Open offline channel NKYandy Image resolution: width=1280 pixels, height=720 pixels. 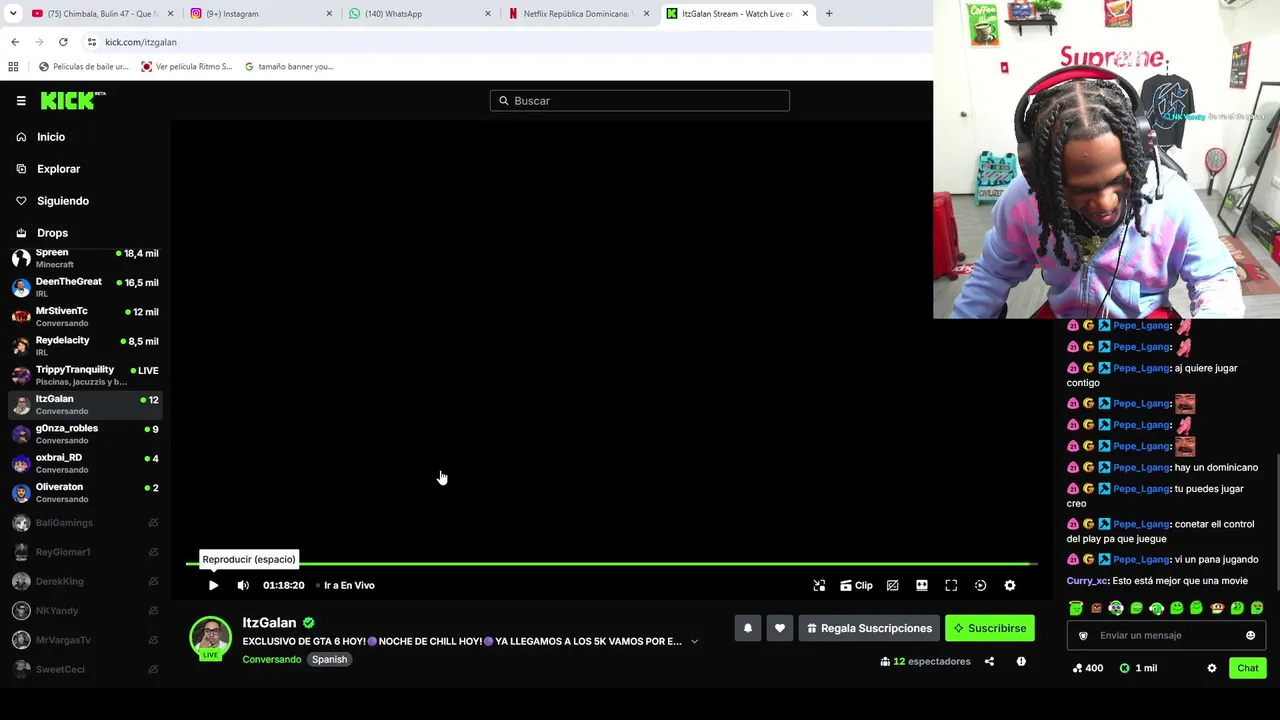coord(85,610)
